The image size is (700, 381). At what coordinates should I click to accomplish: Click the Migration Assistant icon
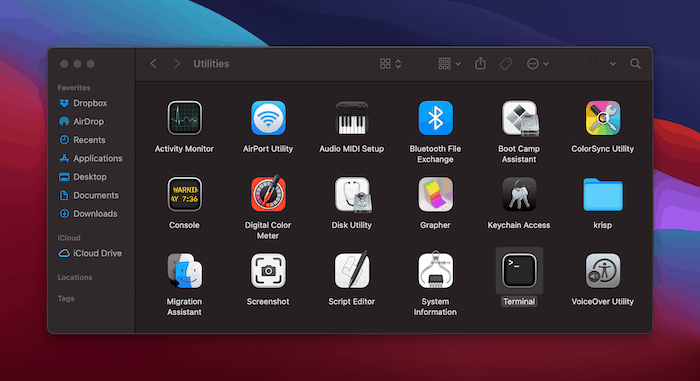point(184,271)
